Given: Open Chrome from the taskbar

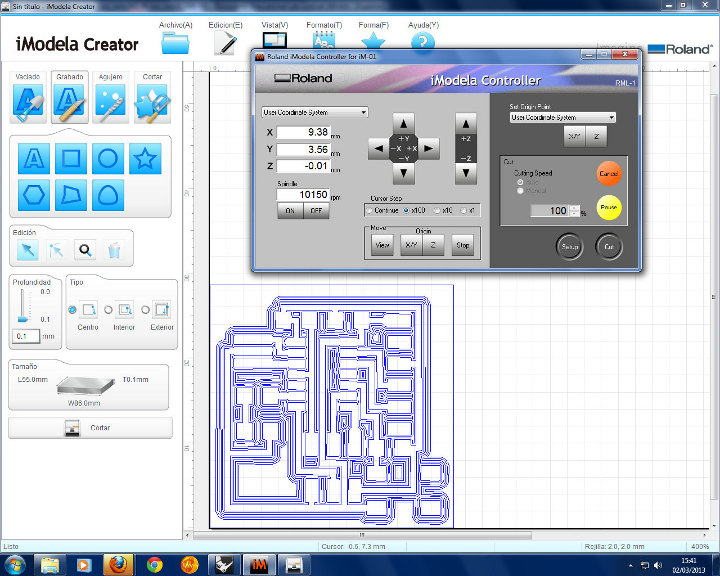Looking at the screenshot, I should click(155, 565).
